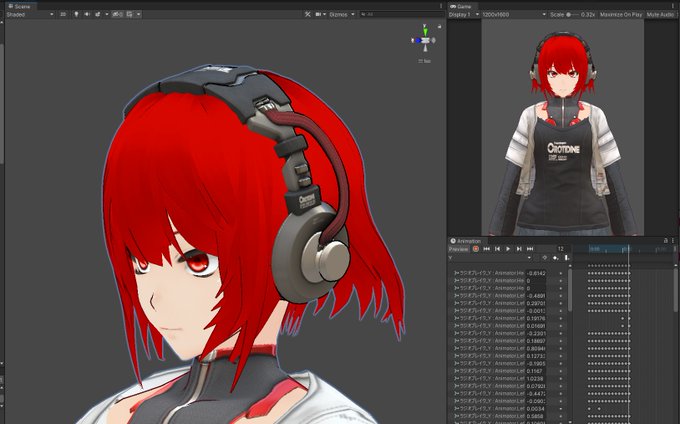Toggle Mute Audio in Game view
Screen dimensions: 680x424
point(660,14)
